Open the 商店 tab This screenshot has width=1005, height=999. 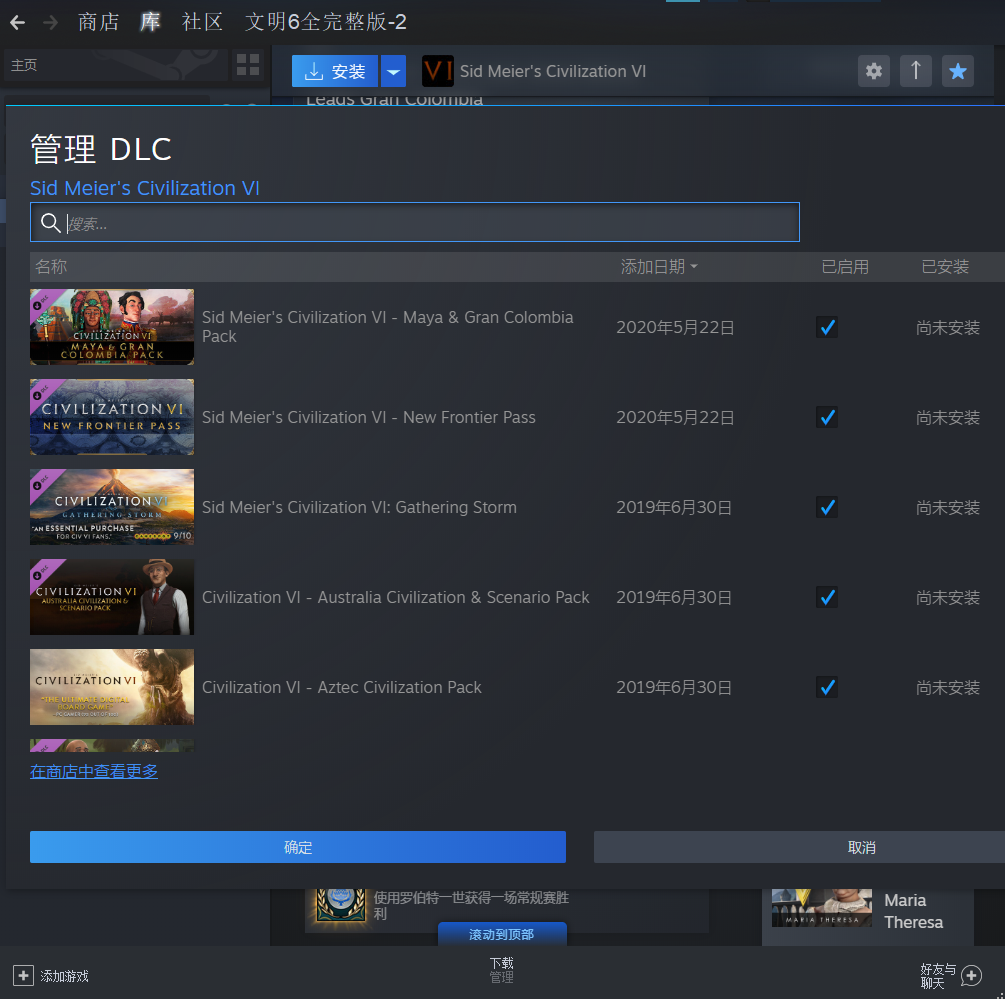(x=99, y=22)
